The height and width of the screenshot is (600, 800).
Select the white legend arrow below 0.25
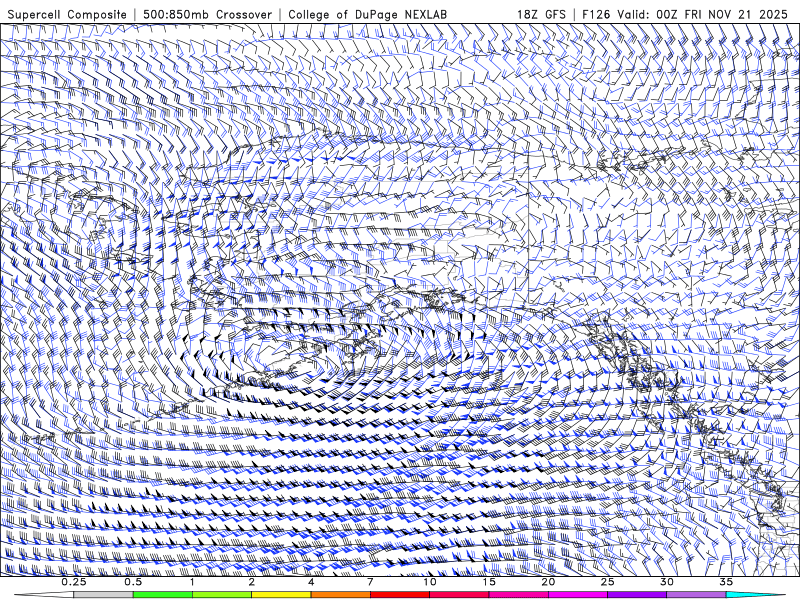[44, 595]
